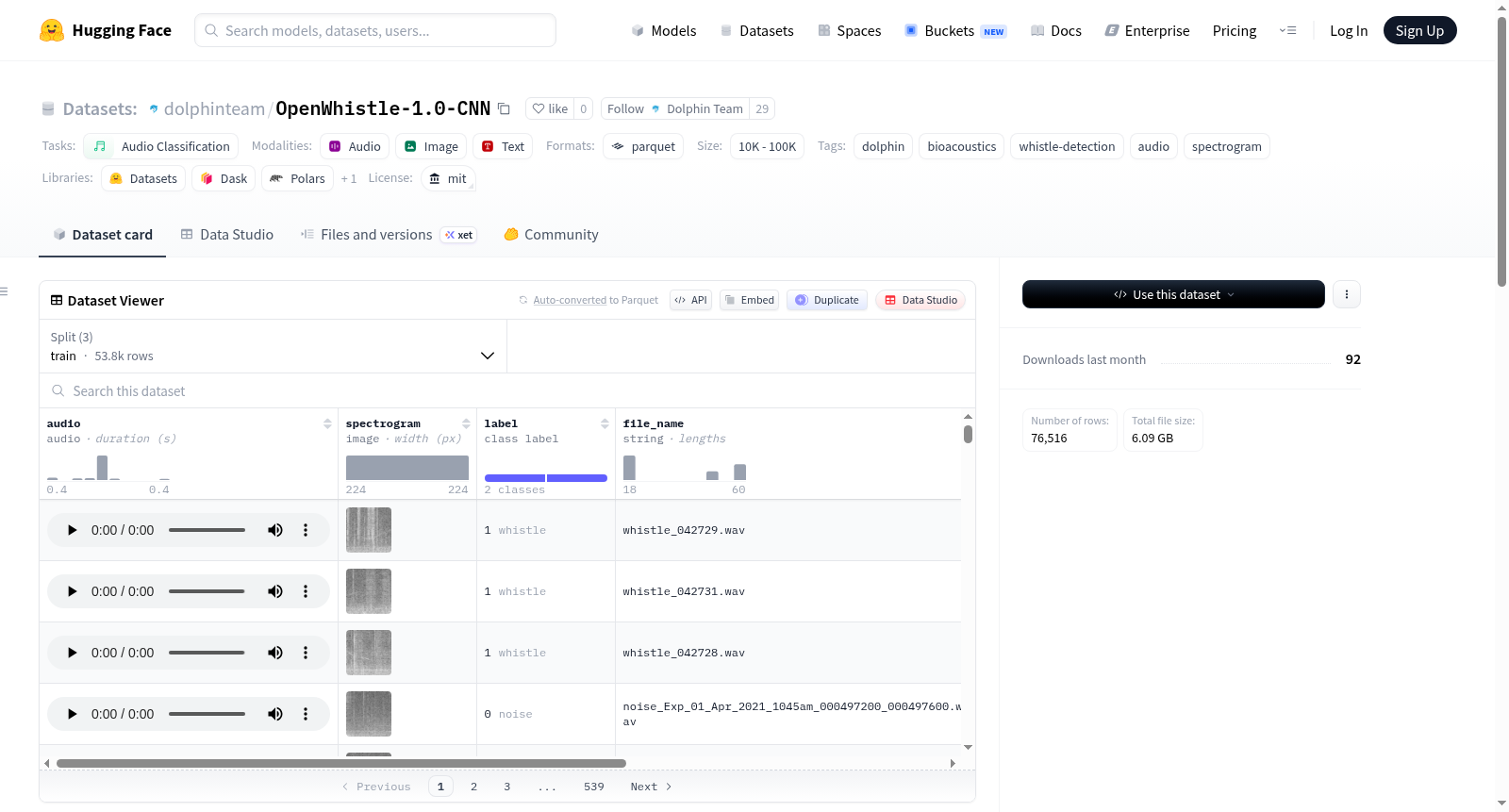Play audio for the noise_Exp_01 row
Screen dimensions: 1509x812
pos(72,714)
